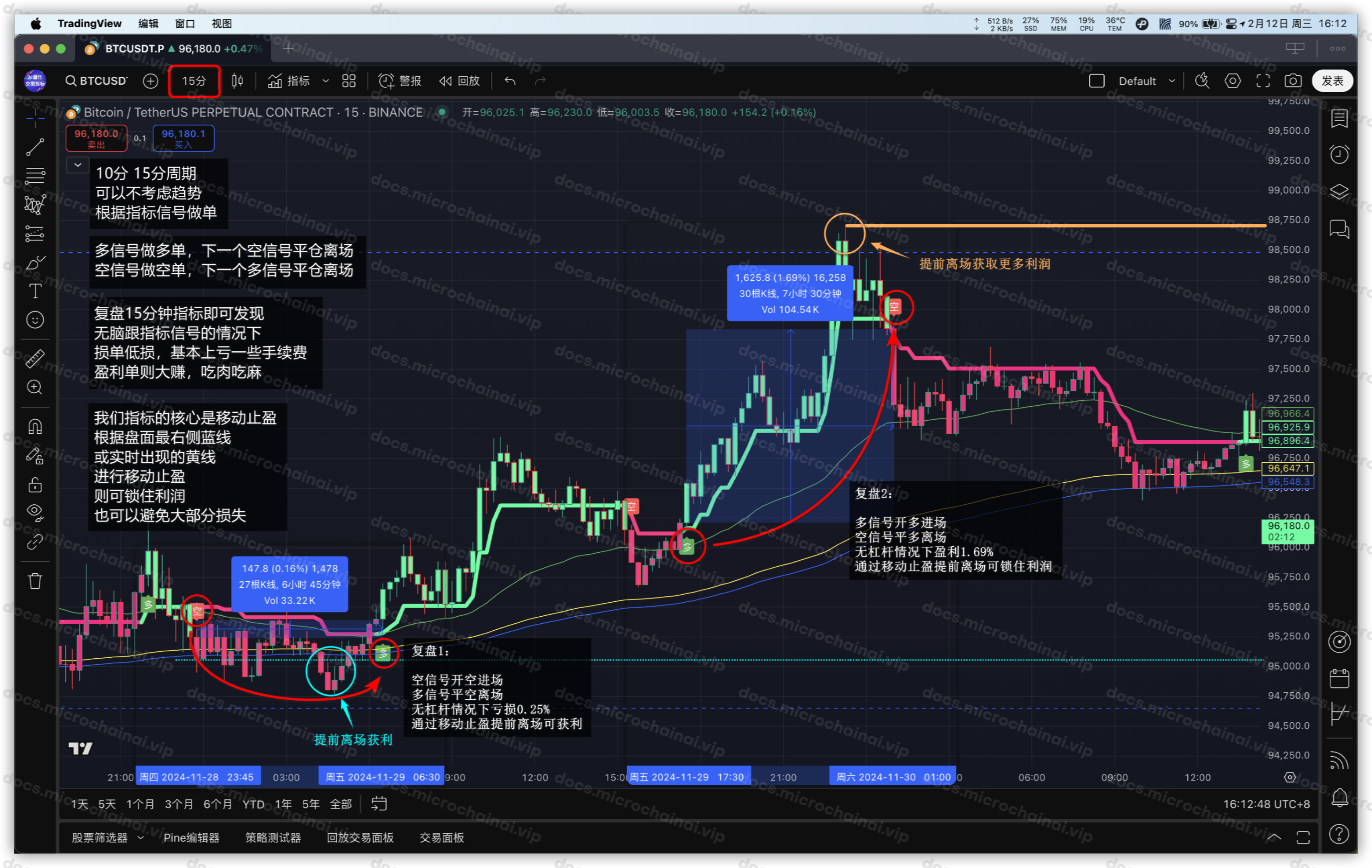Screen dimensions: 1372x868
Task: Open the 指标 indicators dialog
Action: click(289, 81)
